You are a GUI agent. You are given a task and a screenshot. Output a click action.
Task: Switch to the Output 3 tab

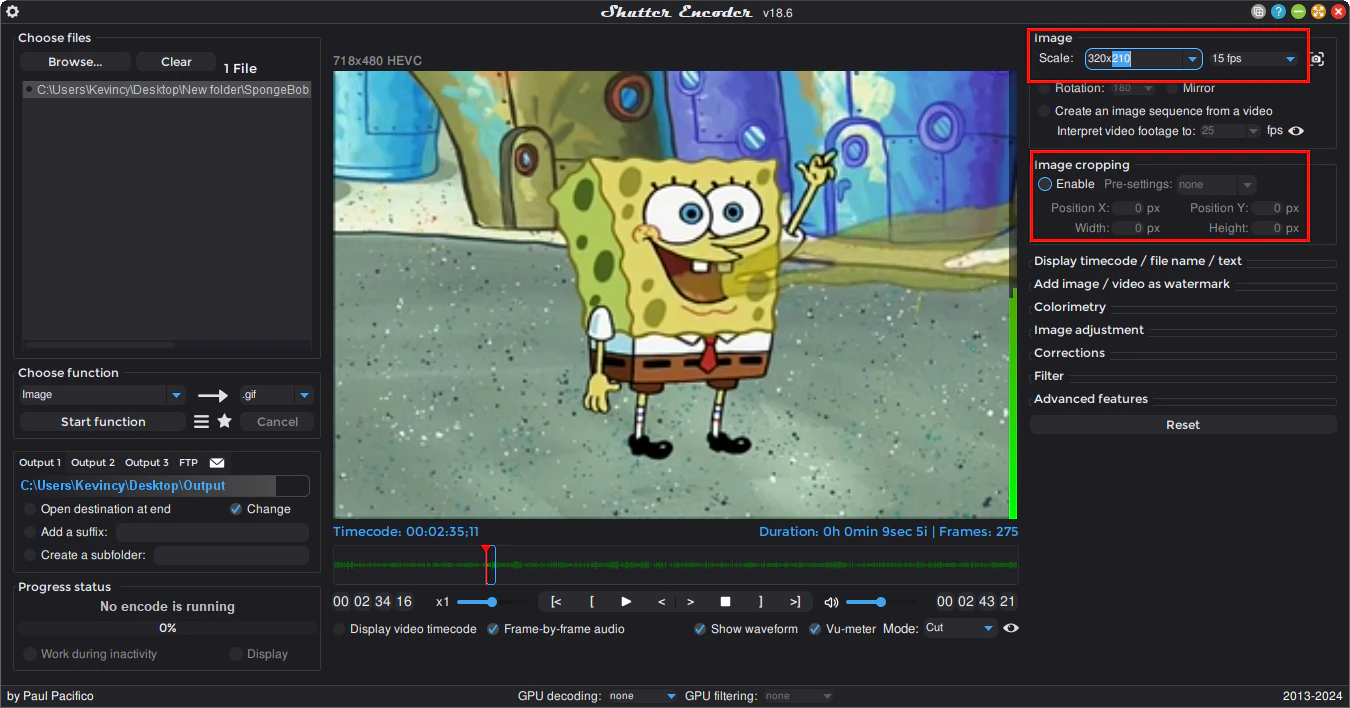click(x=147, y=463)
